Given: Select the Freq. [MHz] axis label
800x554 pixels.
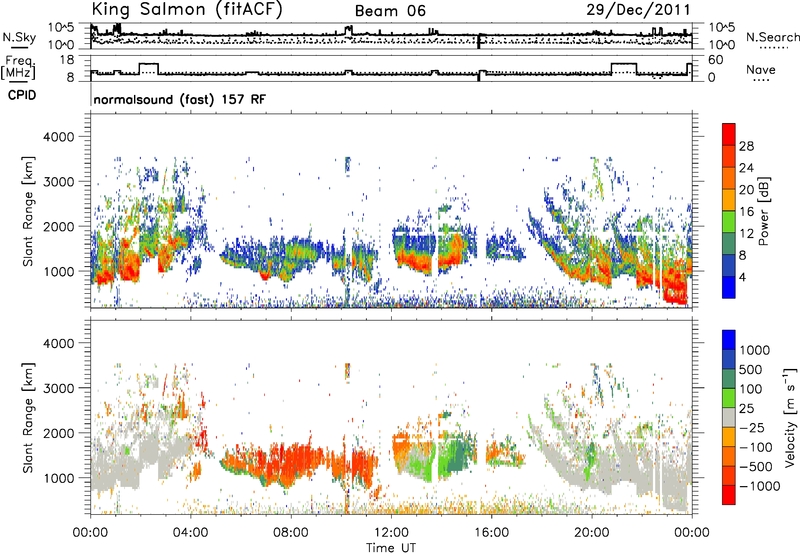Looking at the screenshot, I should pyautogui.click(x=18, y=67).
